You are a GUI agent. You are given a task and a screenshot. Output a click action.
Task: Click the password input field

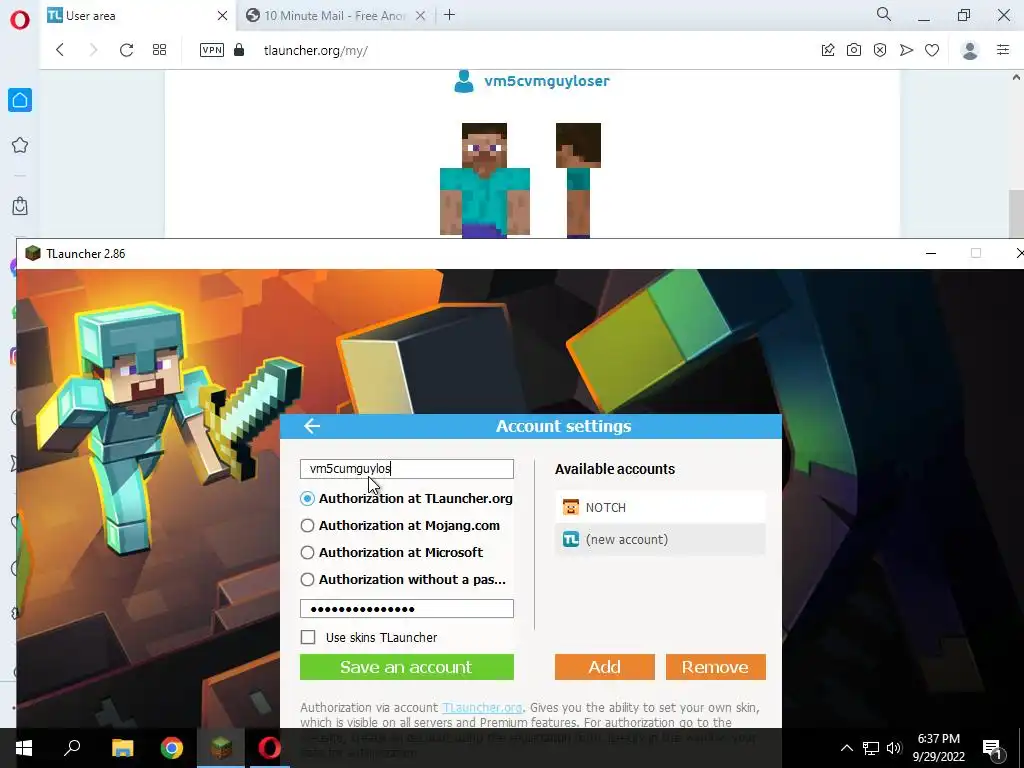click(406, 609)
